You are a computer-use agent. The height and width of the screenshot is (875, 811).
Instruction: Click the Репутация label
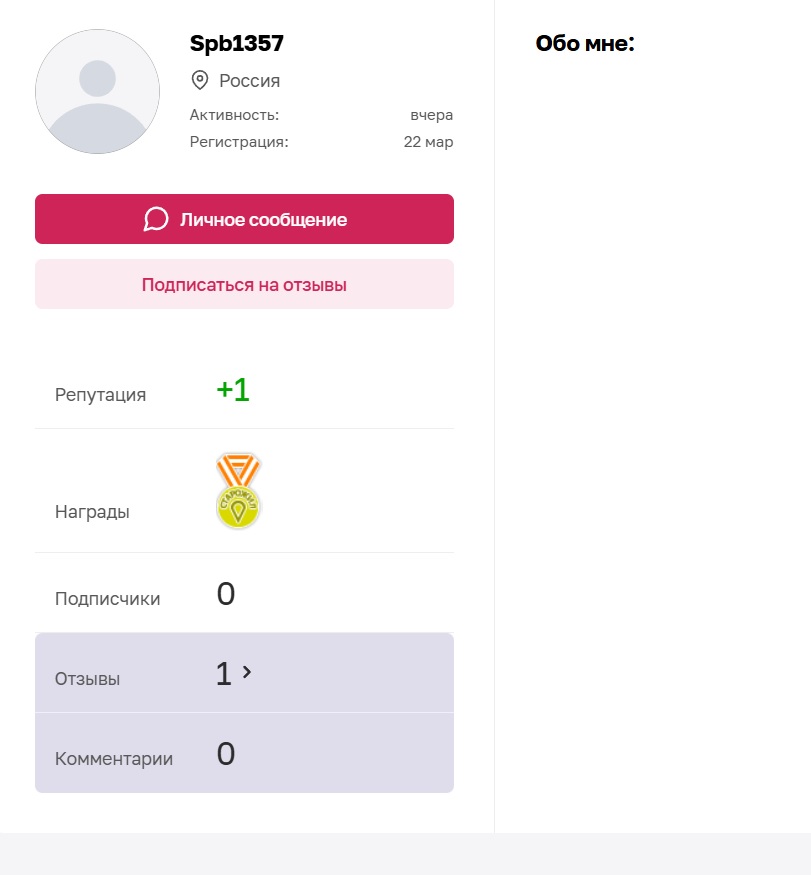tap(100, 395)
